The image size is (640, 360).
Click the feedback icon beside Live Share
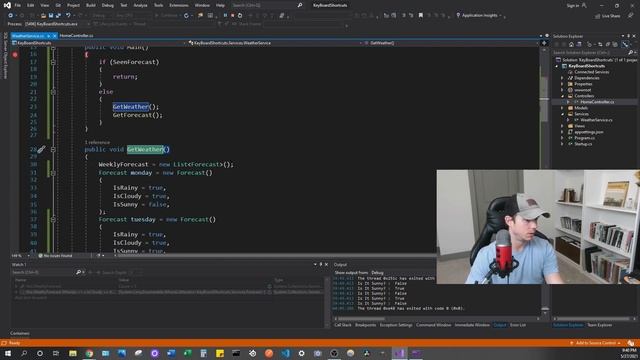(x=631, y=16)
